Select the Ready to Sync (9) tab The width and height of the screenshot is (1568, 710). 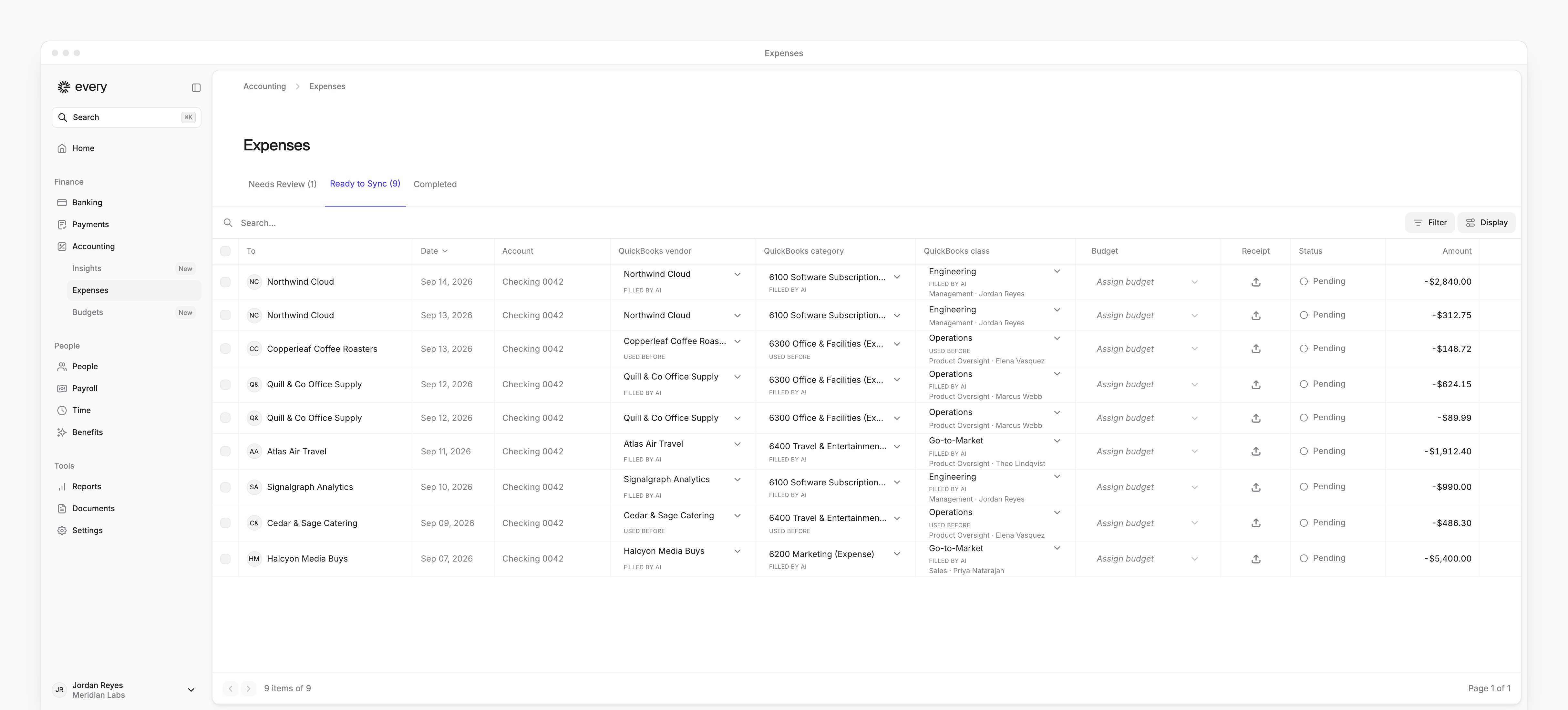(x=365, y=184)
